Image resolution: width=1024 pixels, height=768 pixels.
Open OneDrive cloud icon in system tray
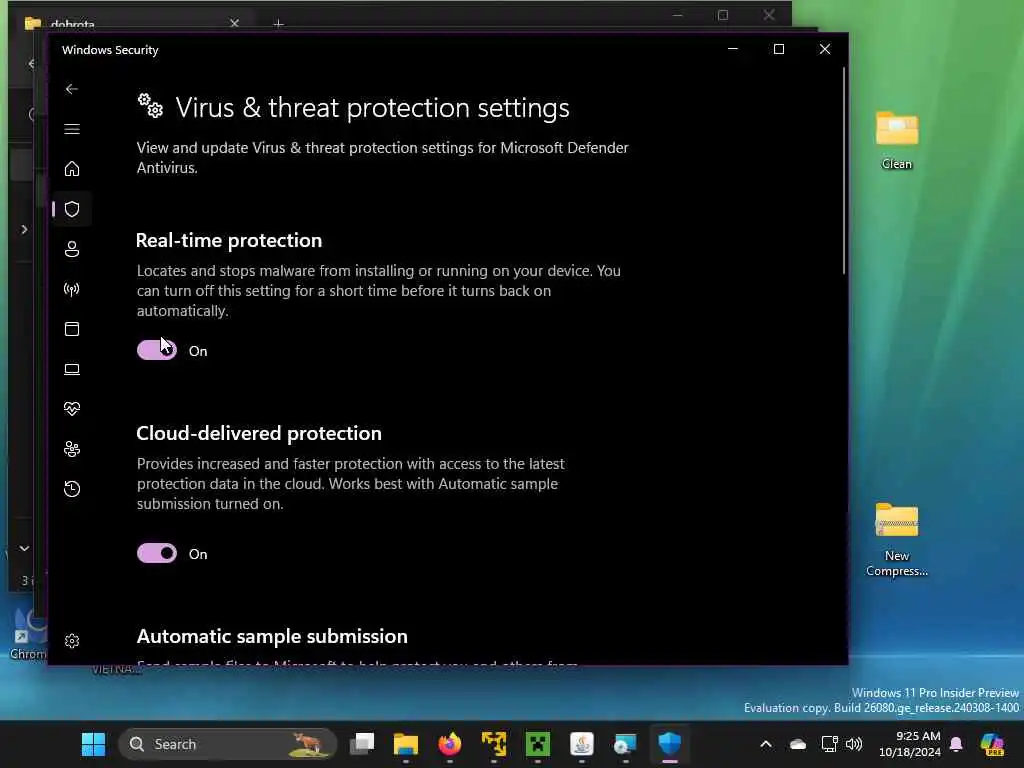pyautogui.click(x=798, y=744)
